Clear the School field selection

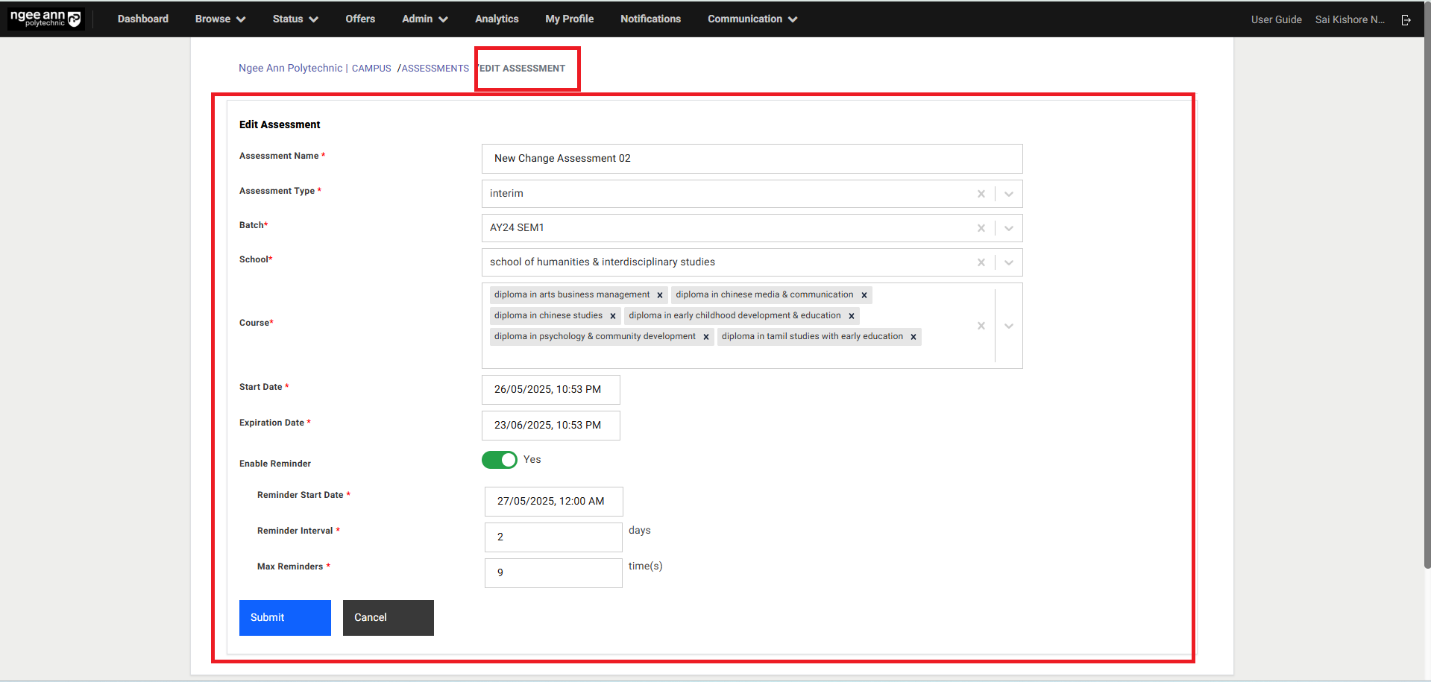981,263
